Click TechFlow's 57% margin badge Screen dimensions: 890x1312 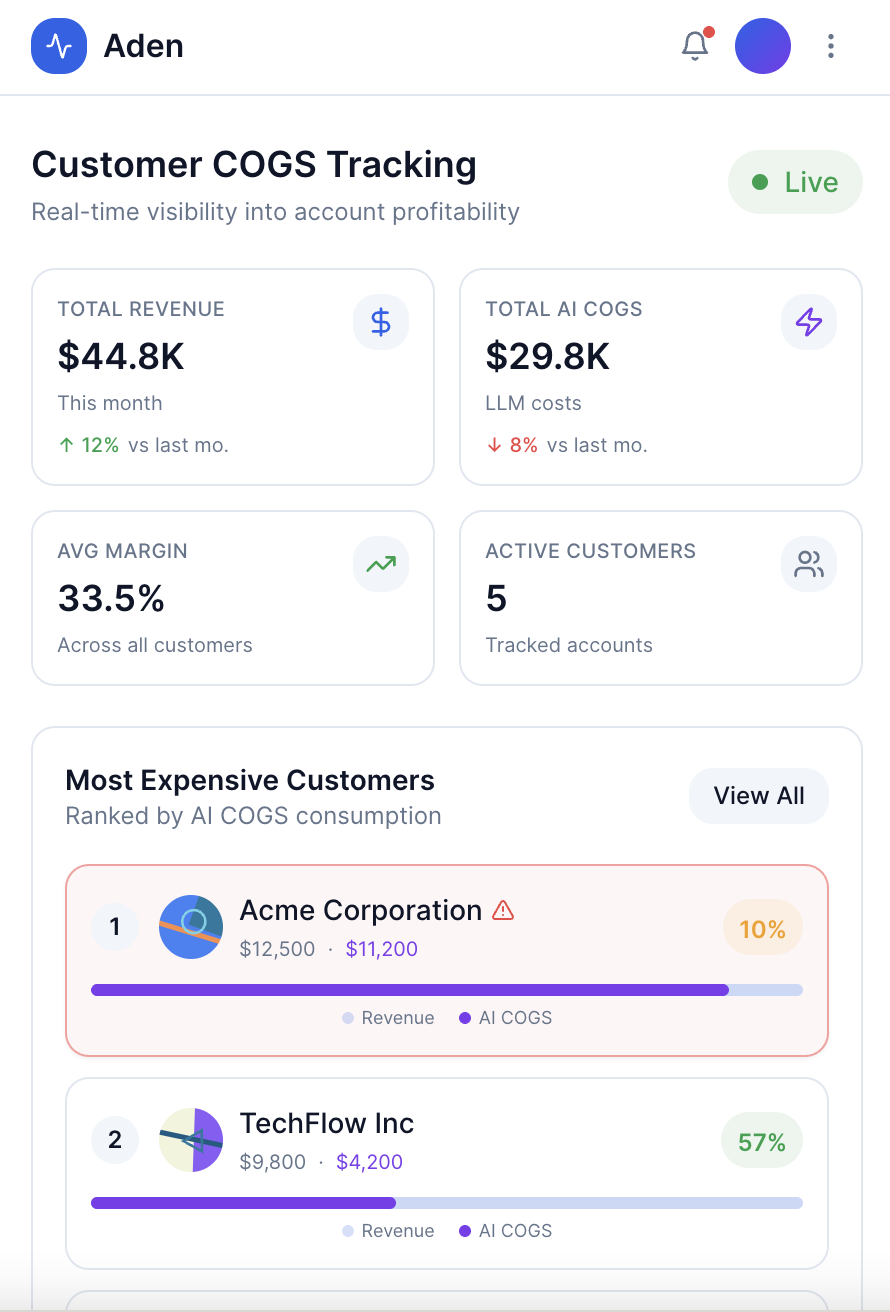(761, 1142)
